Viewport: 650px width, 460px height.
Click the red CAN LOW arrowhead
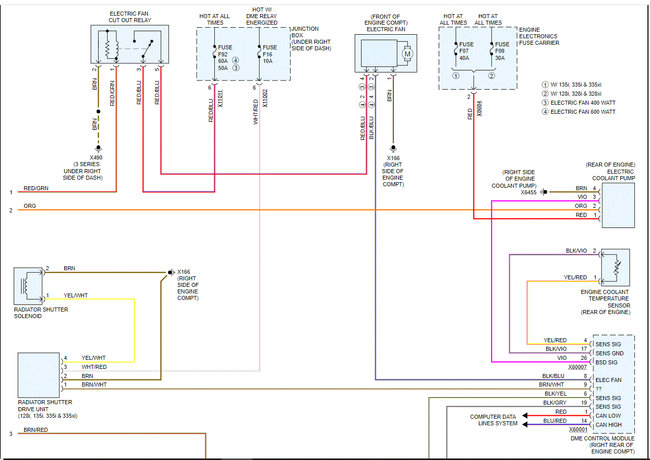click(525, 415)
